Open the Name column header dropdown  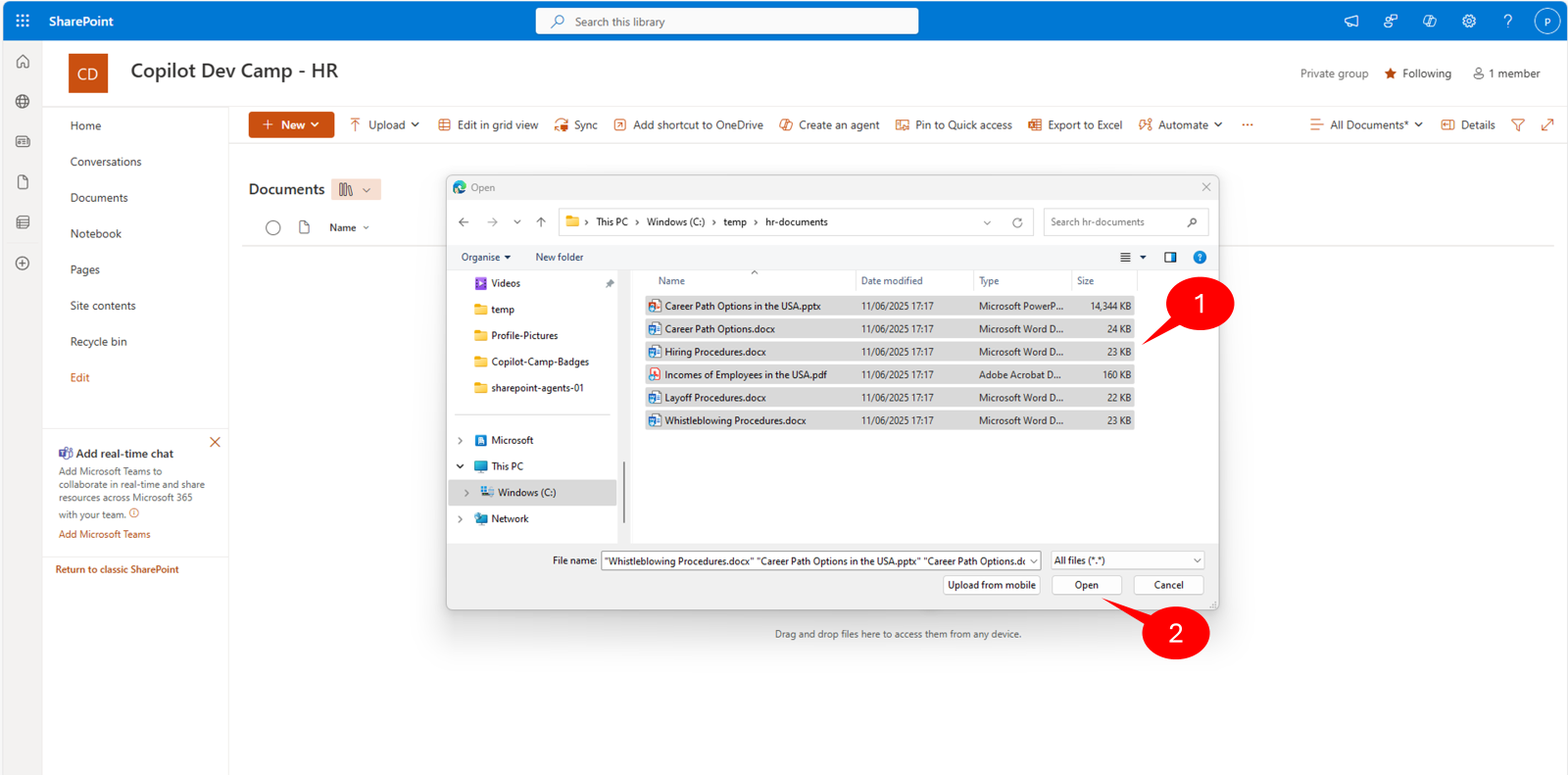[350, 228]
